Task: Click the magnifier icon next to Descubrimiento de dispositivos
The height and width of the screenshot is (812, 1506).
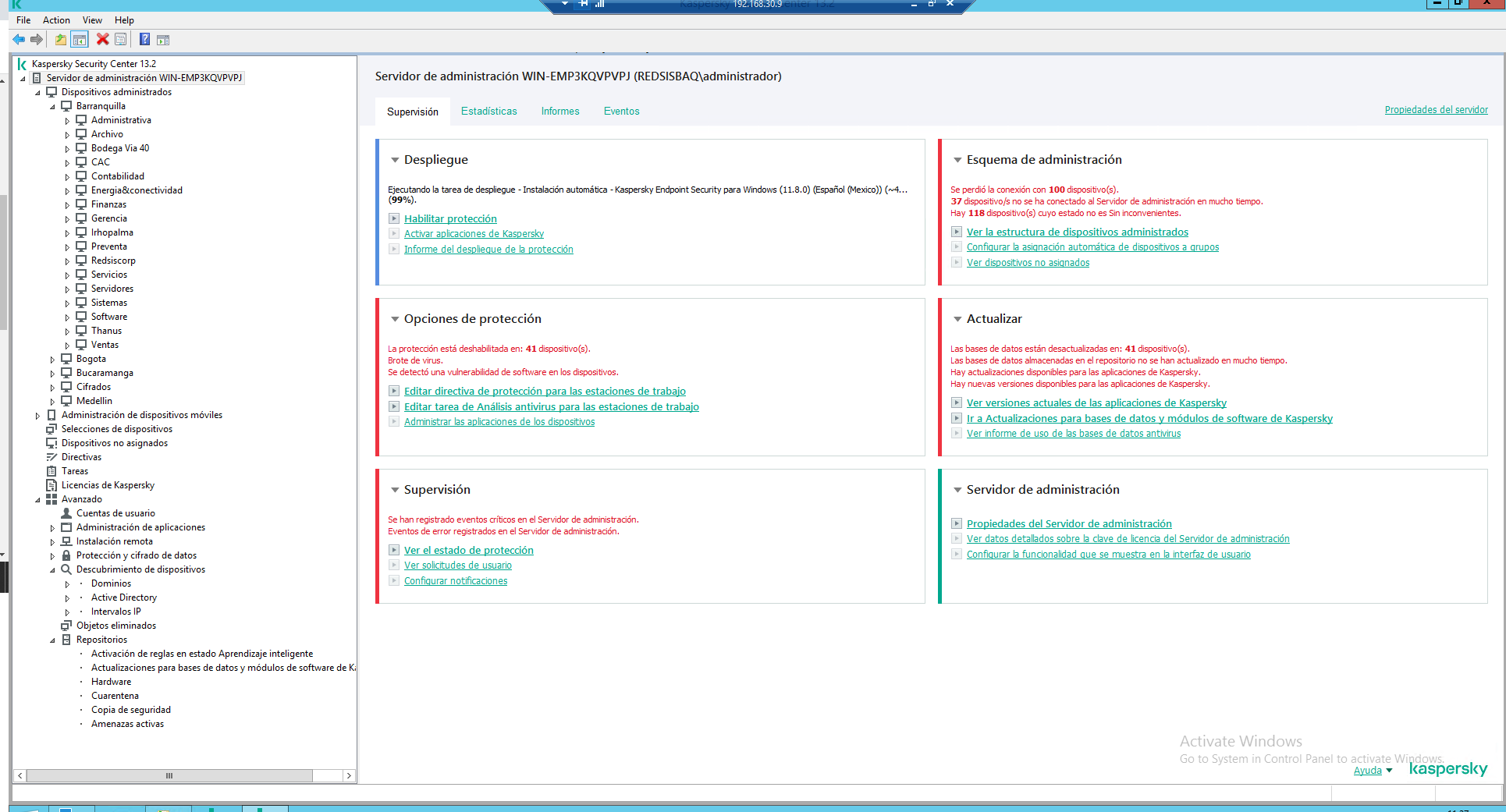Action: (x=66, y=569)
